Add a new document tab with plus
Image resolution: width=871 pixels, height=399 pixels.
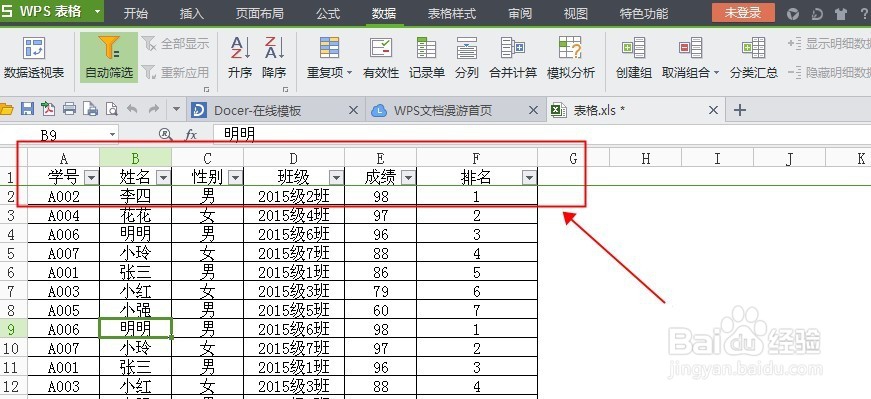pyautogui.click(x=739, y=111)
